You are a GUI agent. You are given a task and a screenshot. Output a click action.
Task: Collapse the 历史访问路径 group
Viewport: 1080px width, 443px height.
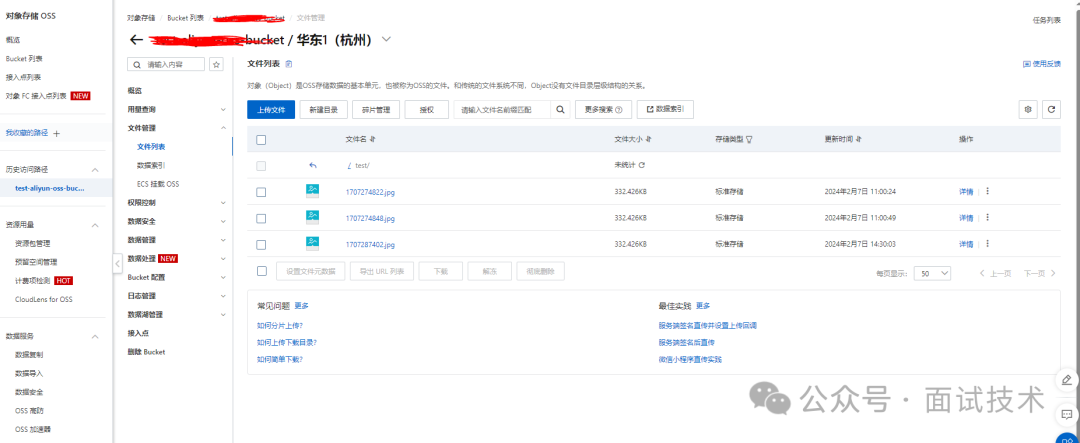tap(95, 169)
